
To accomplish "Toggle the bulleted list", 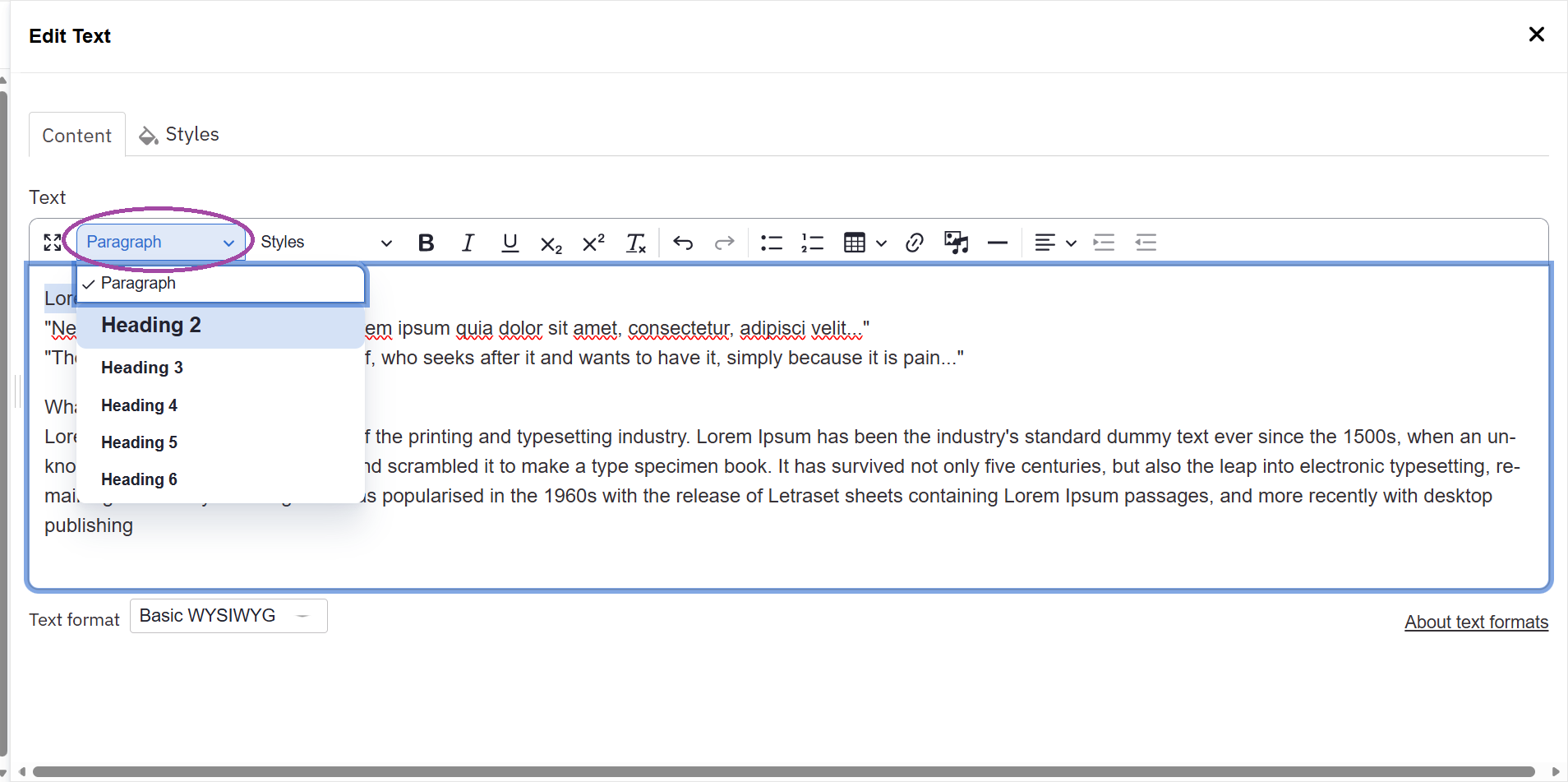I will tap(771, 243).
